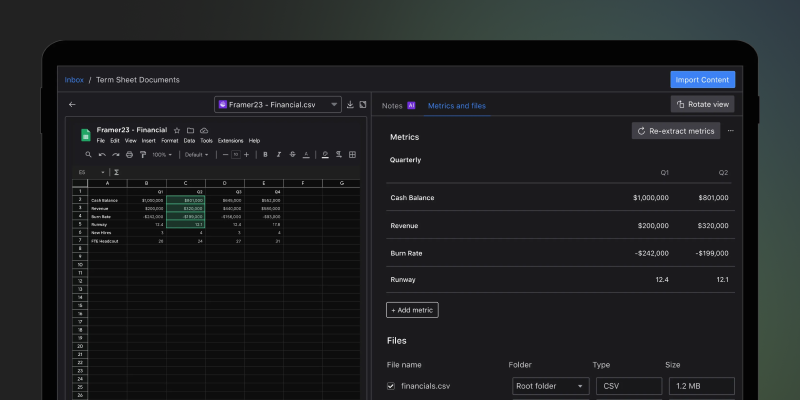Print the spreadsheet
This screenshot has width=800, height=400.
coord(130,155)
